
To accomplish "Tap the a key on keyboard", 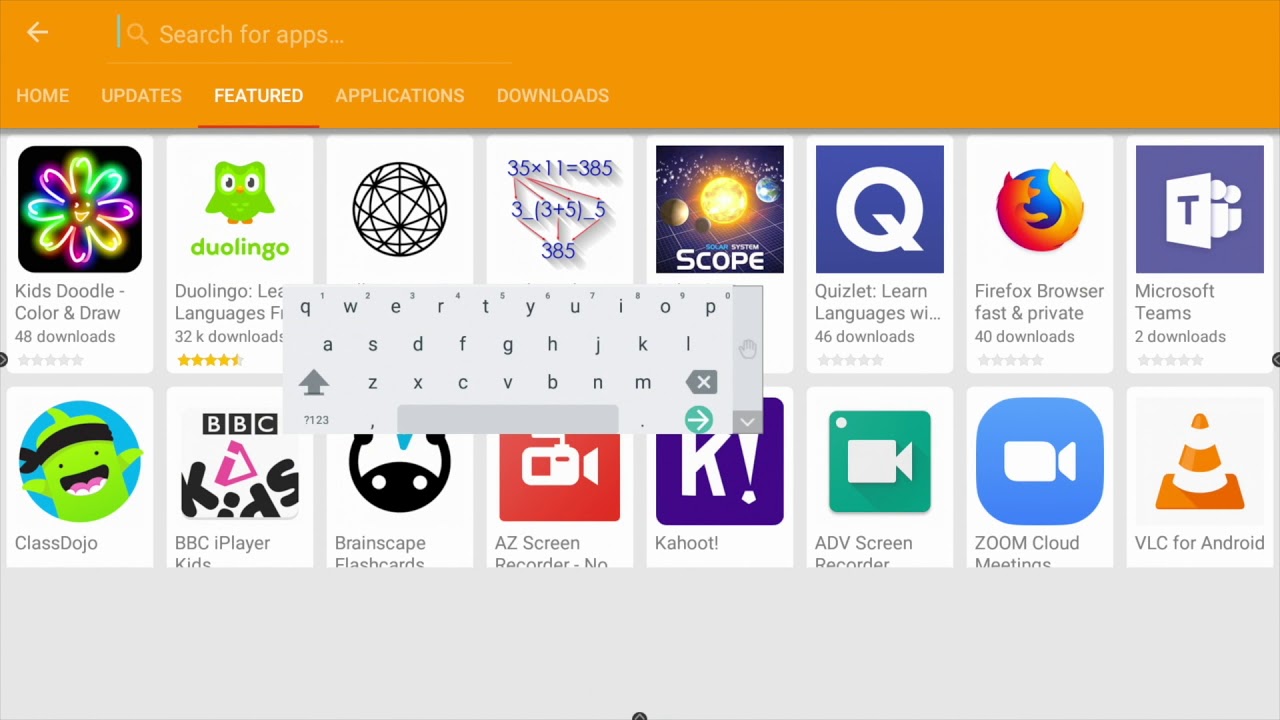I will (x=328, y=345).
